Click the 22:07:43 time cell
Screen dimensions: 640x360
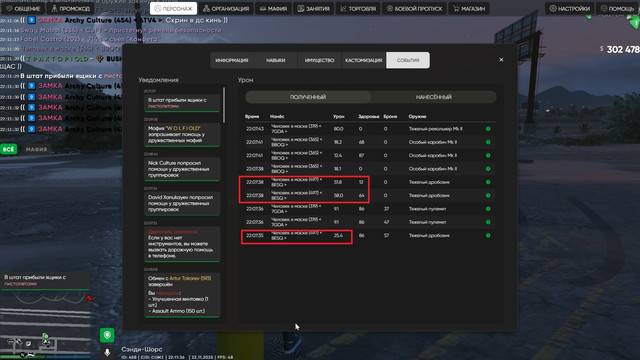pos(255,129)
